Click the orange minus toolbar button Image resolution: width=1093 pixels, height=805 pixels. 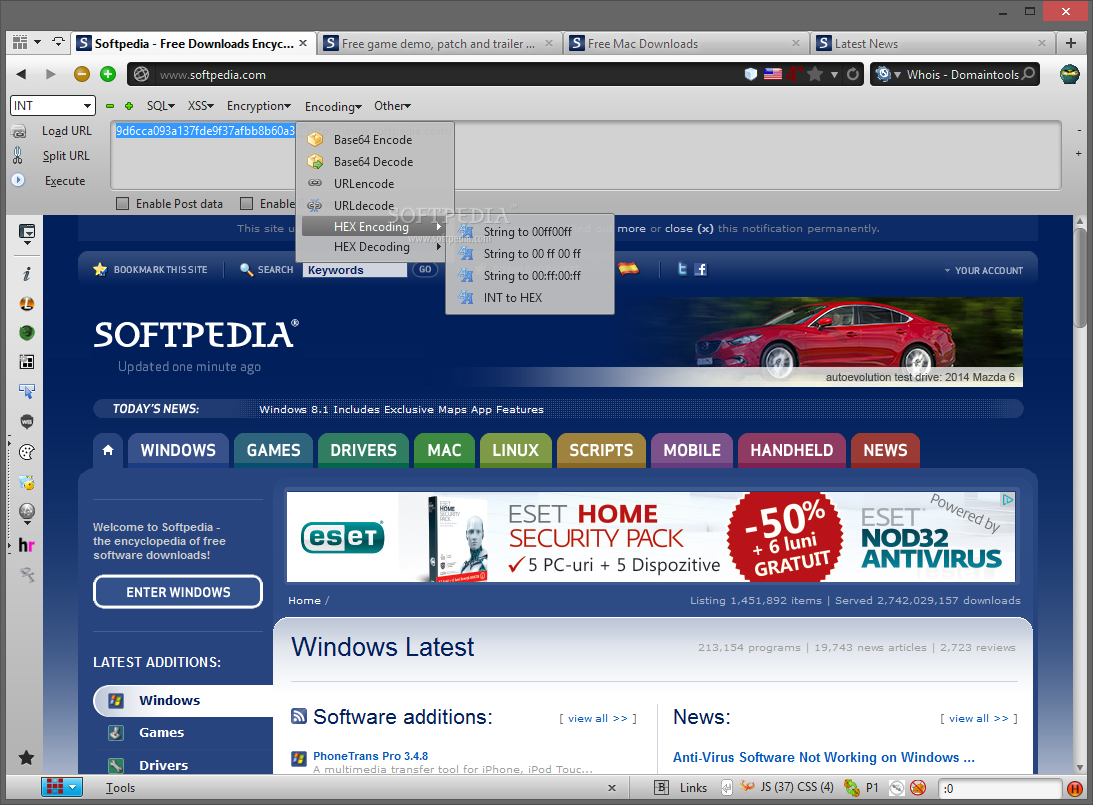coord(82,74)
